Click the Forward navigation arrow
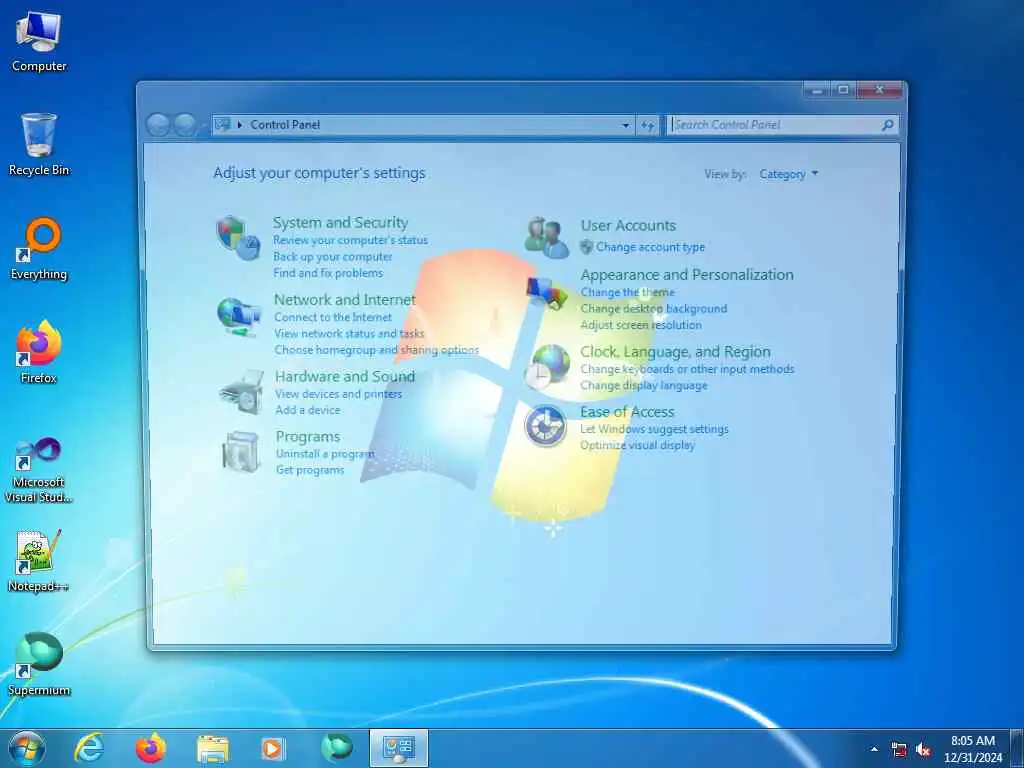This screenshot has height=768, width=1024. (x=185, y=125)
